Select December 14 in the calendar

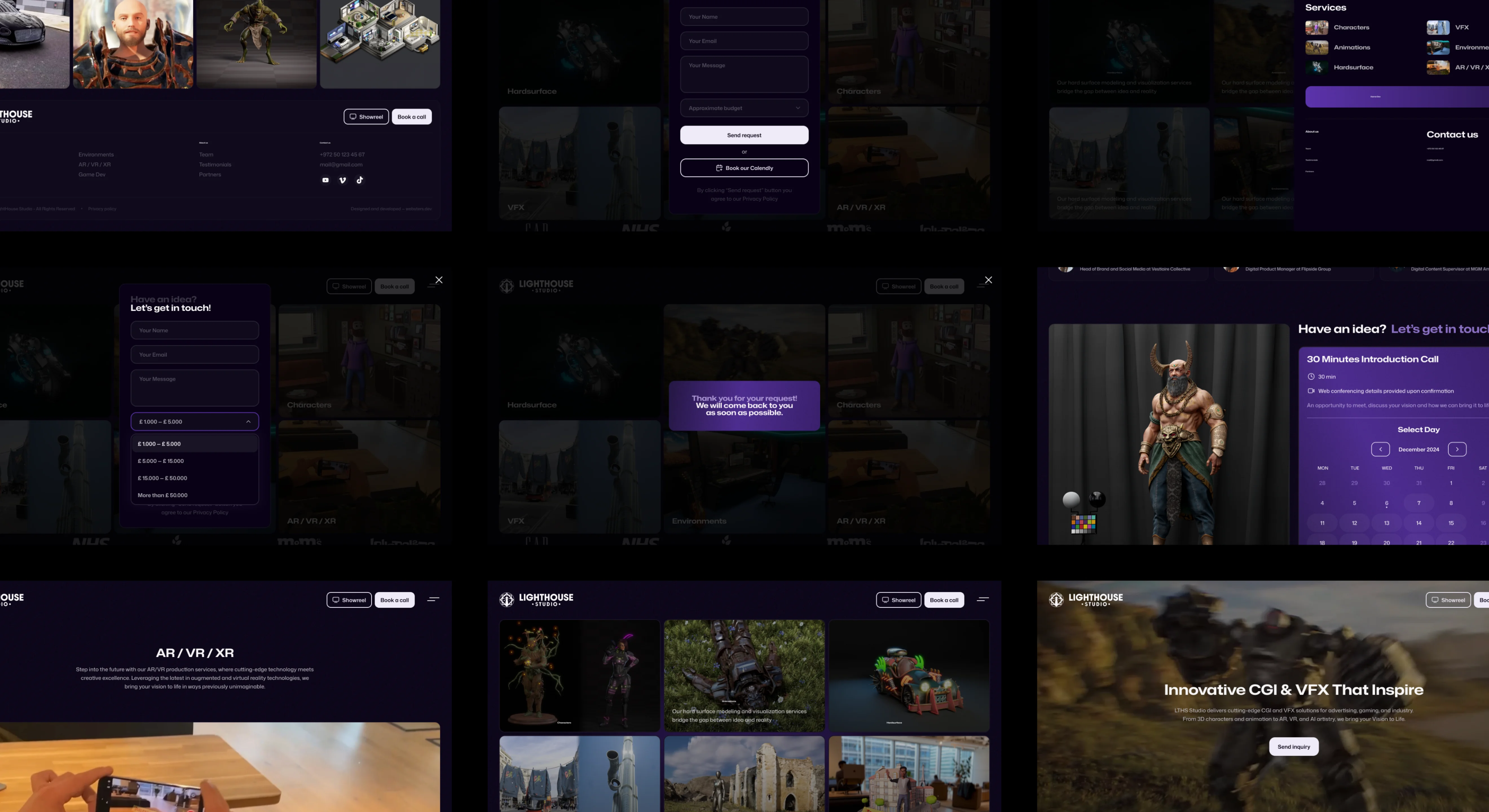coord(1418,524)
